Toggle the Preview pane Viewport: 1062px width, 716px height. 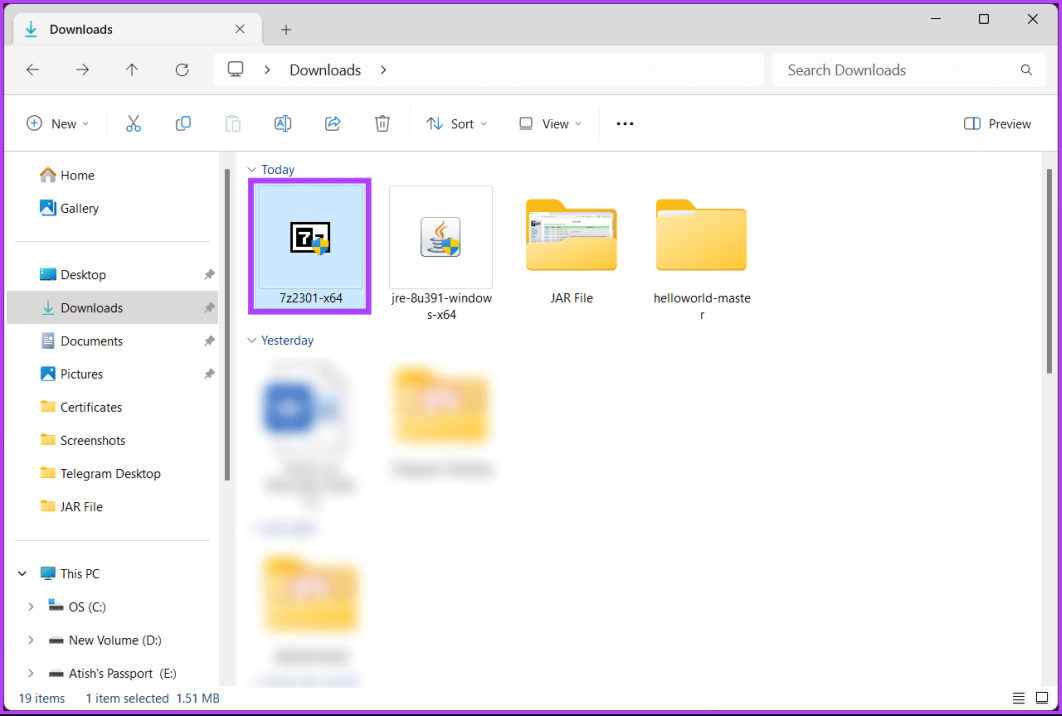(x=997, y=123)
